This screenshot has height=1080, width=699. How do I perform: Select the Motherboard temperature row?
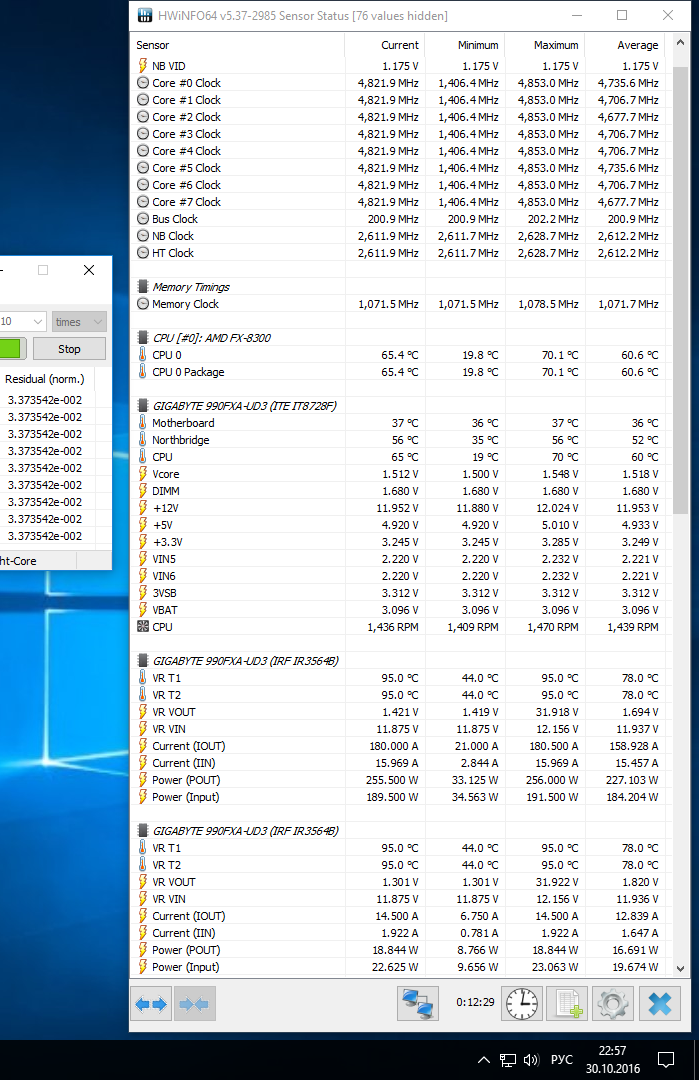point(398,423)
